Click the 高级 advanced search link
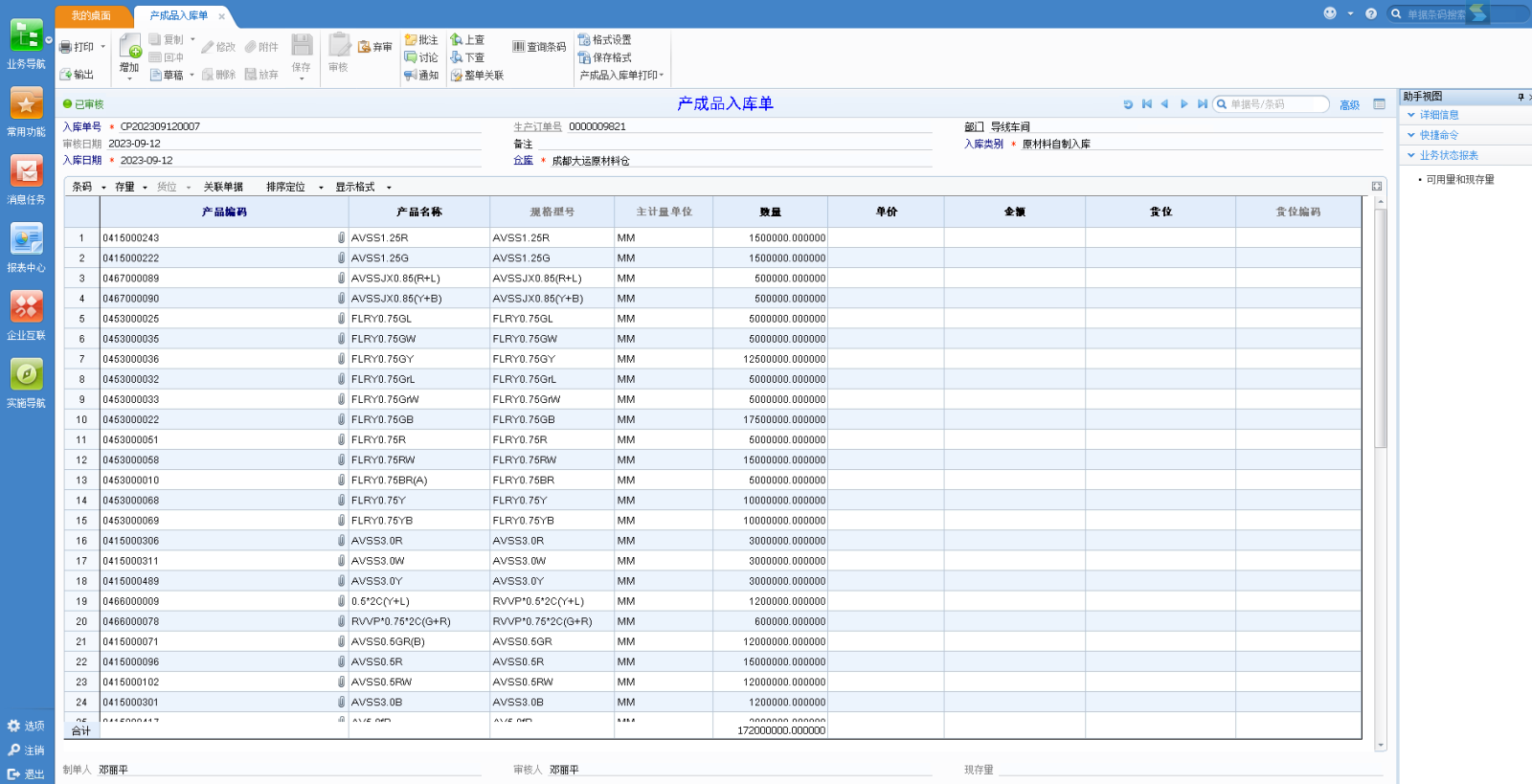The image size is (1532, 784). [x=1349, y=105]
